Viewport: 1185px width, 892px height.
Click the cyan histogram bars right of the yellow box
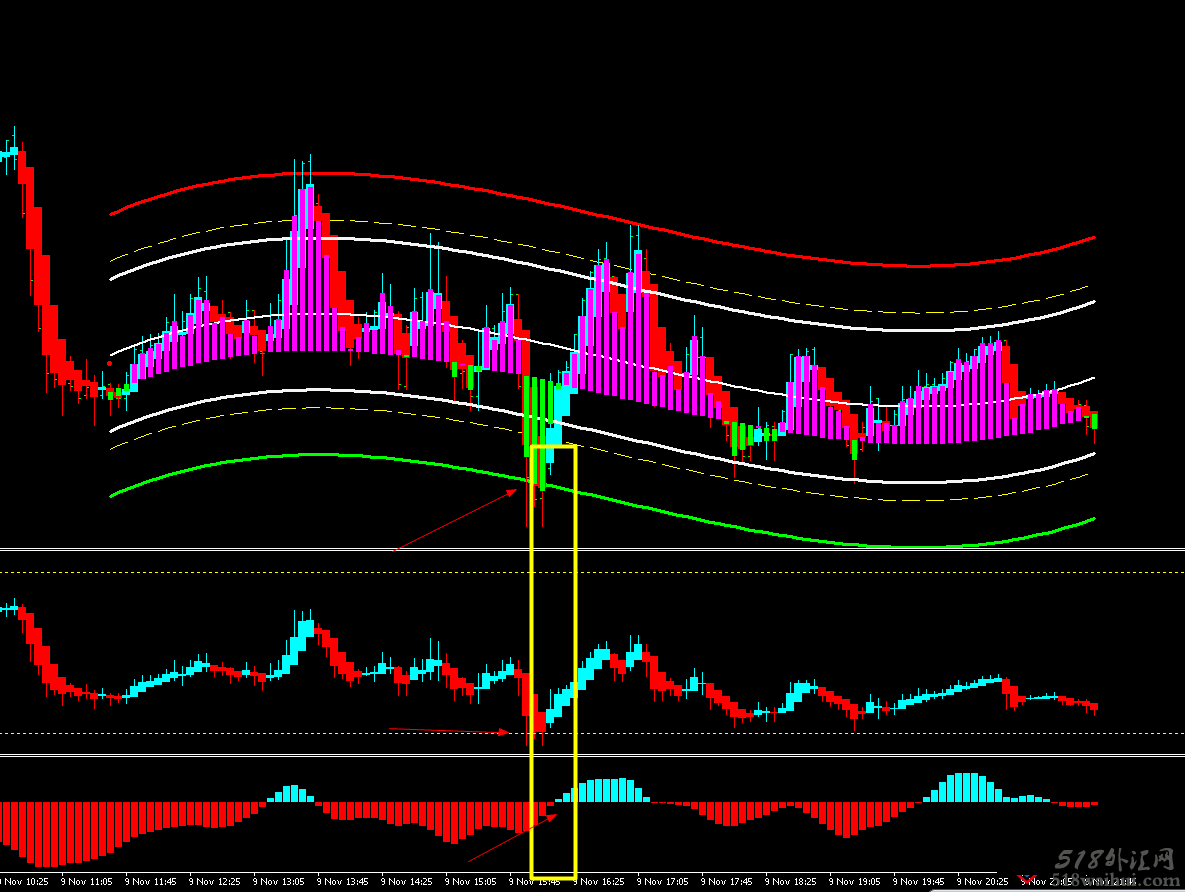click(x=610, y=790)
